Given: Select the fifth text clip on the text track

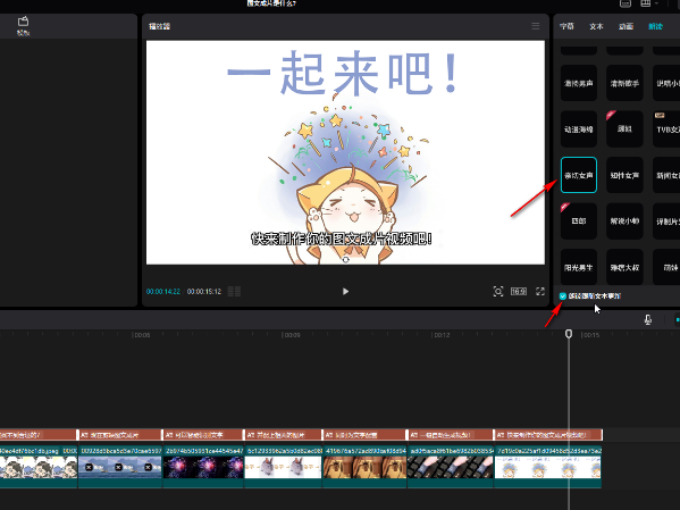Looking at the screenshot, I should (x=364, y=435).
